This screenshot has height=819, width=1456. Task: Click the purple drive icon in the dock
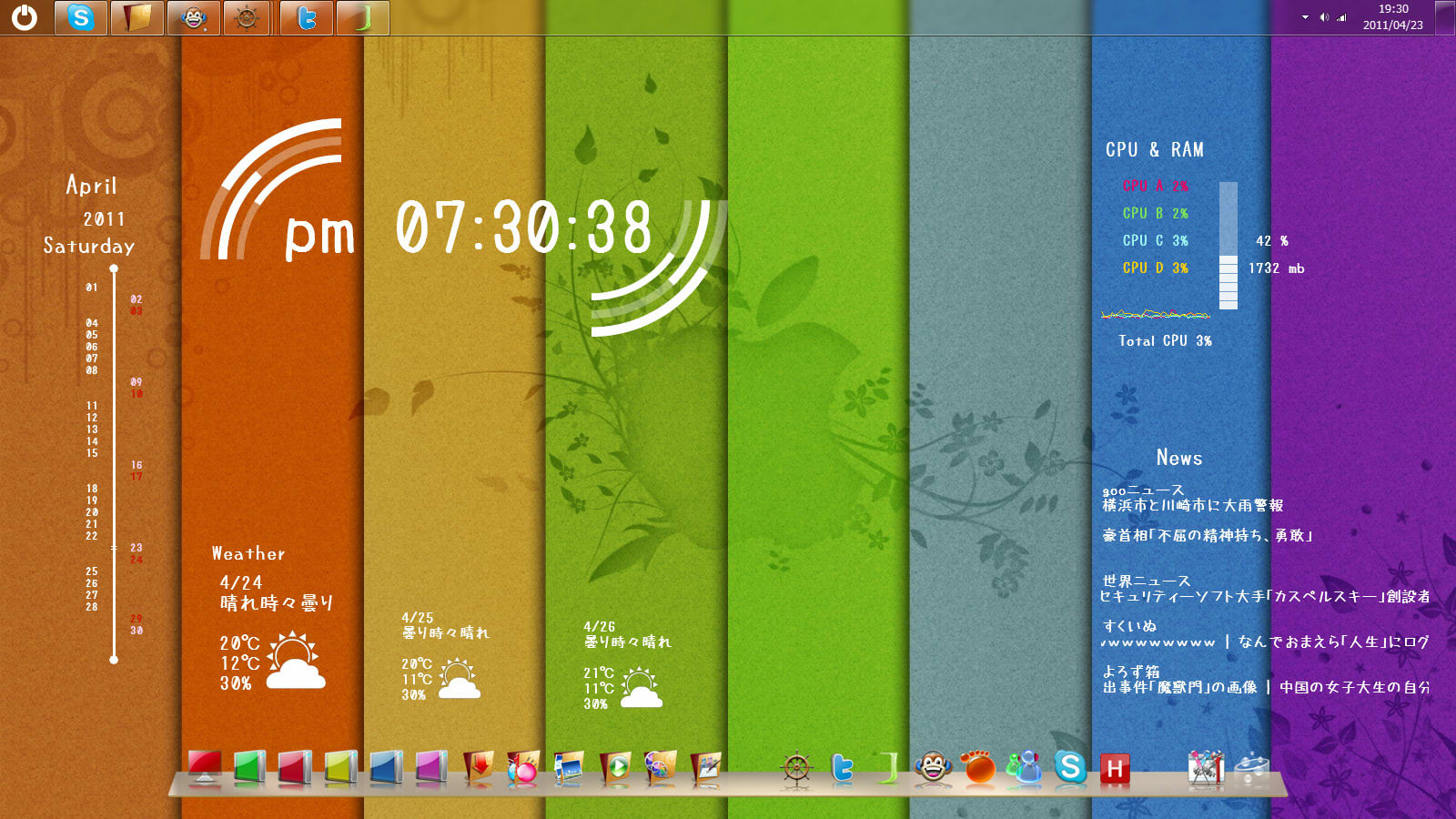coord(431,768)
